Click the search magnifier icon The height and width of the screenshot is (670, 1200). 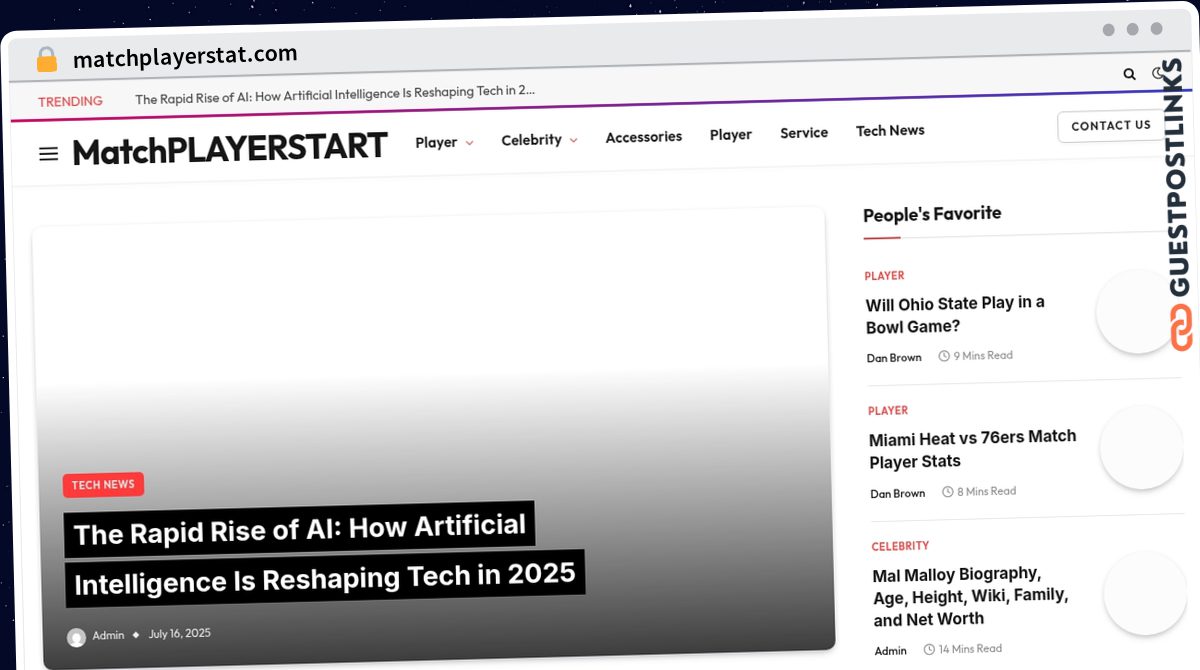tap(1129, 74)
